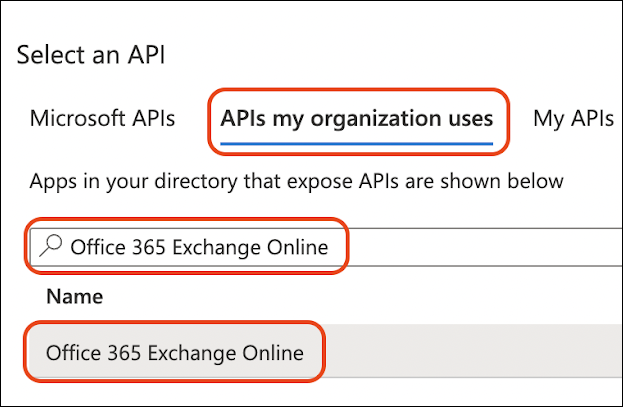Click blank area of highlighted result row
Screen dimensions: 623x407
(x=470, y=352)
